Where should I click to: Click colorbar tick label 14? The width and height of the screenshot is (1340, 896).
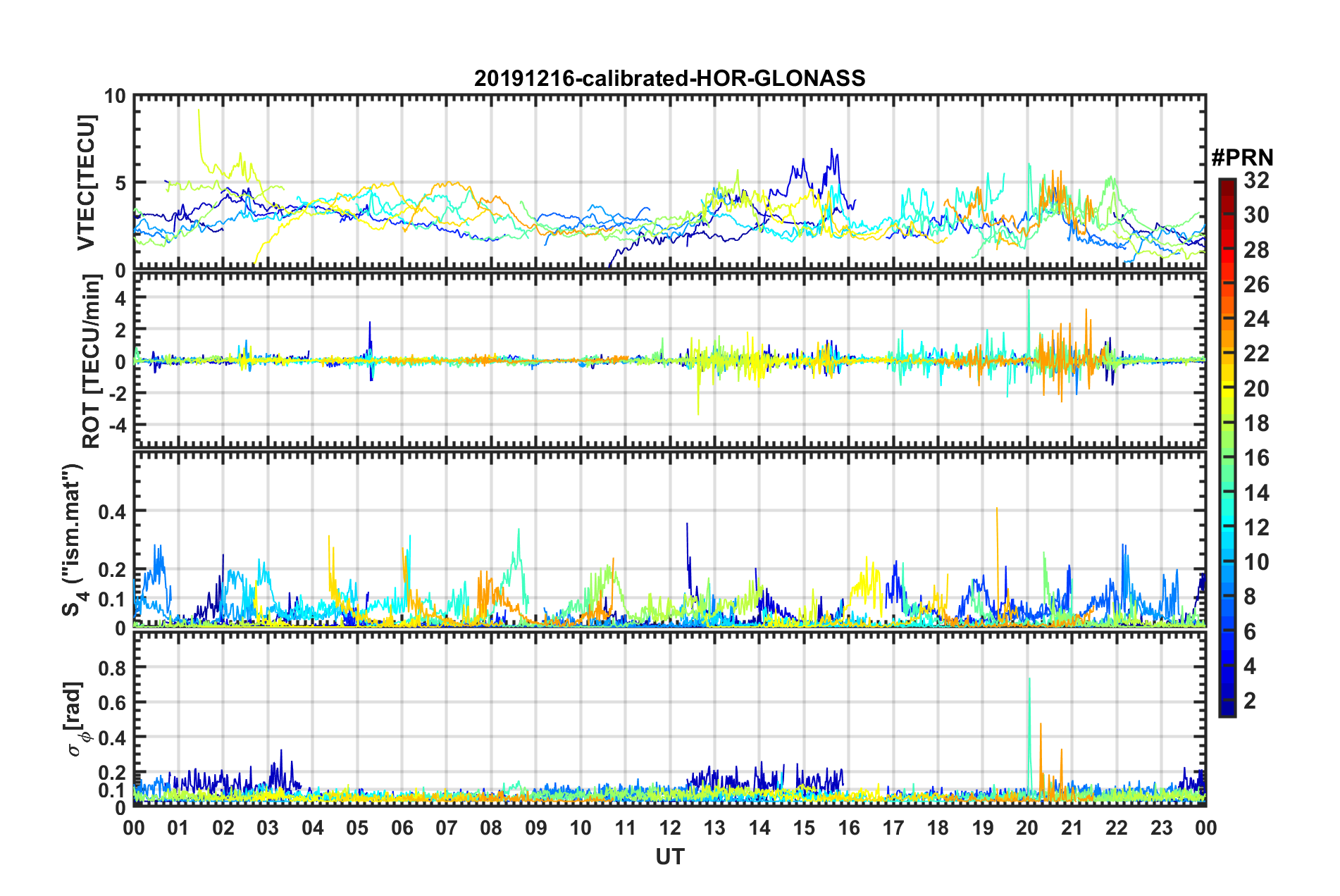1256,492
